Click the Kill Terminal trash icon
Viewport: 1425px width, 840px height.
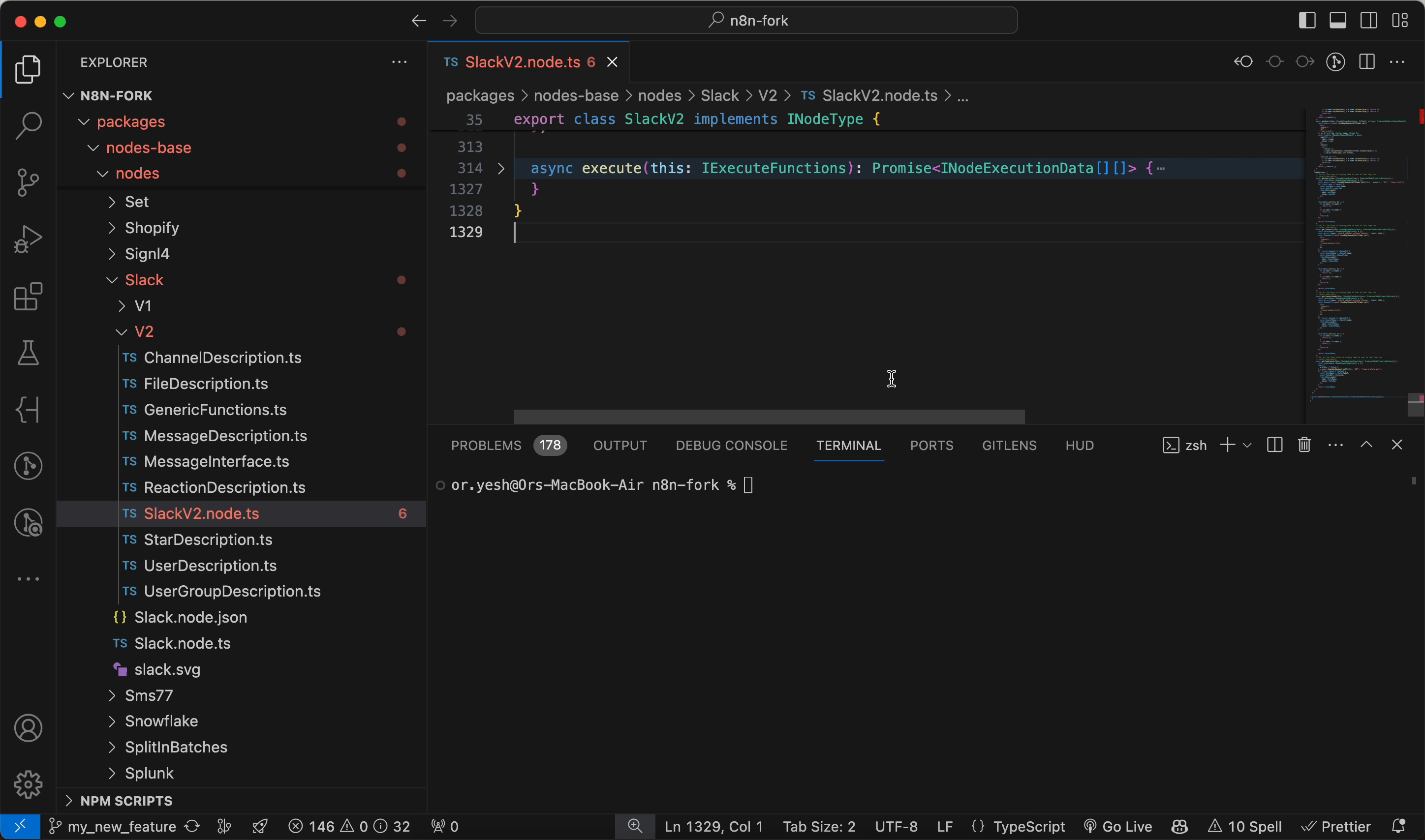[x=1304, y=445]
